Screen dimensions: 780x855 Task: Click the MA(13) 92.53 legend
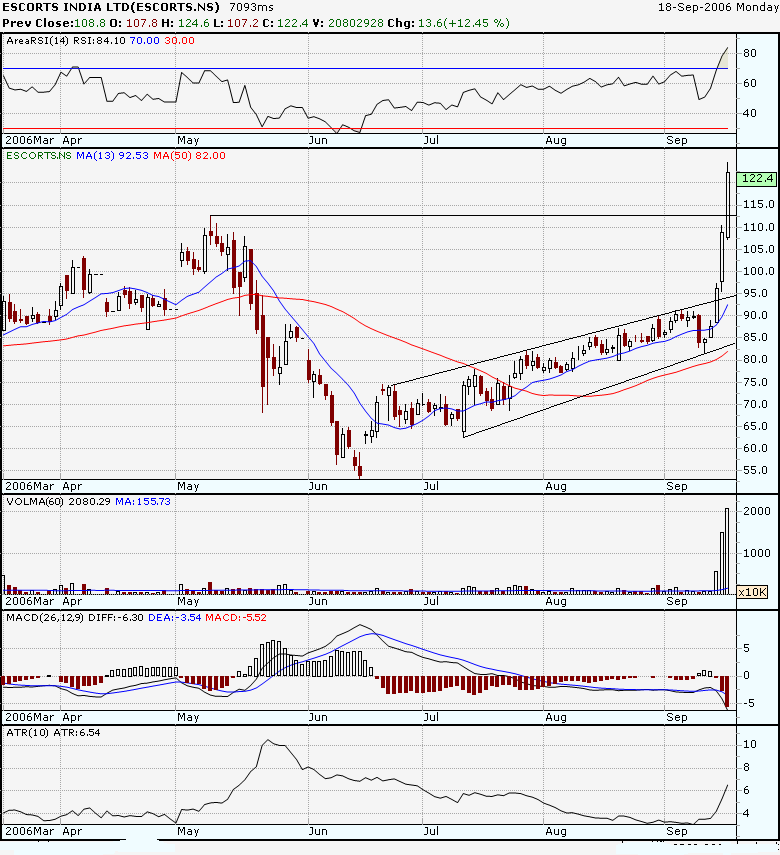coord(112,155)
